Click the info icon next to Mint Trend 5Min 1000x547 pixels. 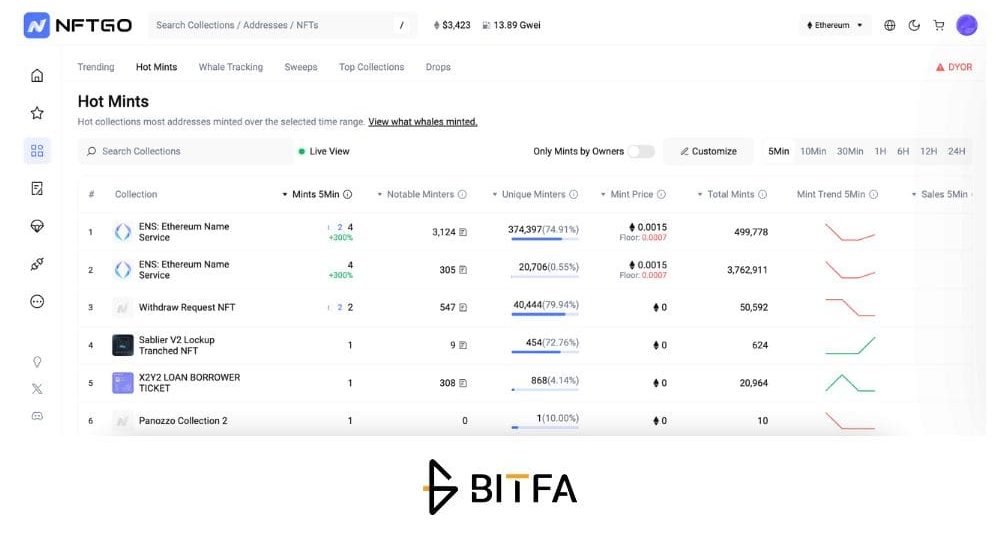coord(874,194)
